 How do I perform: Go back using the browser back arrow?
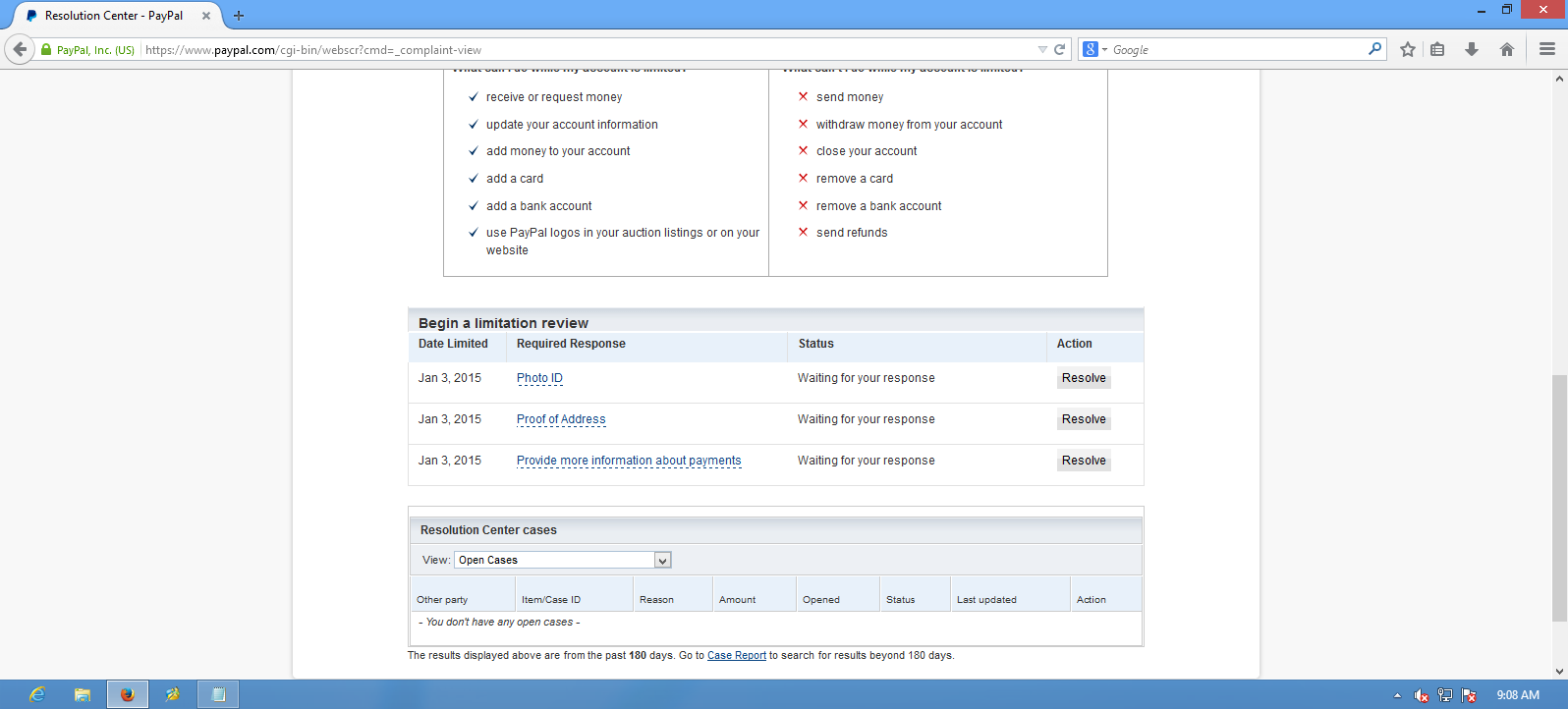click(20, 49)
